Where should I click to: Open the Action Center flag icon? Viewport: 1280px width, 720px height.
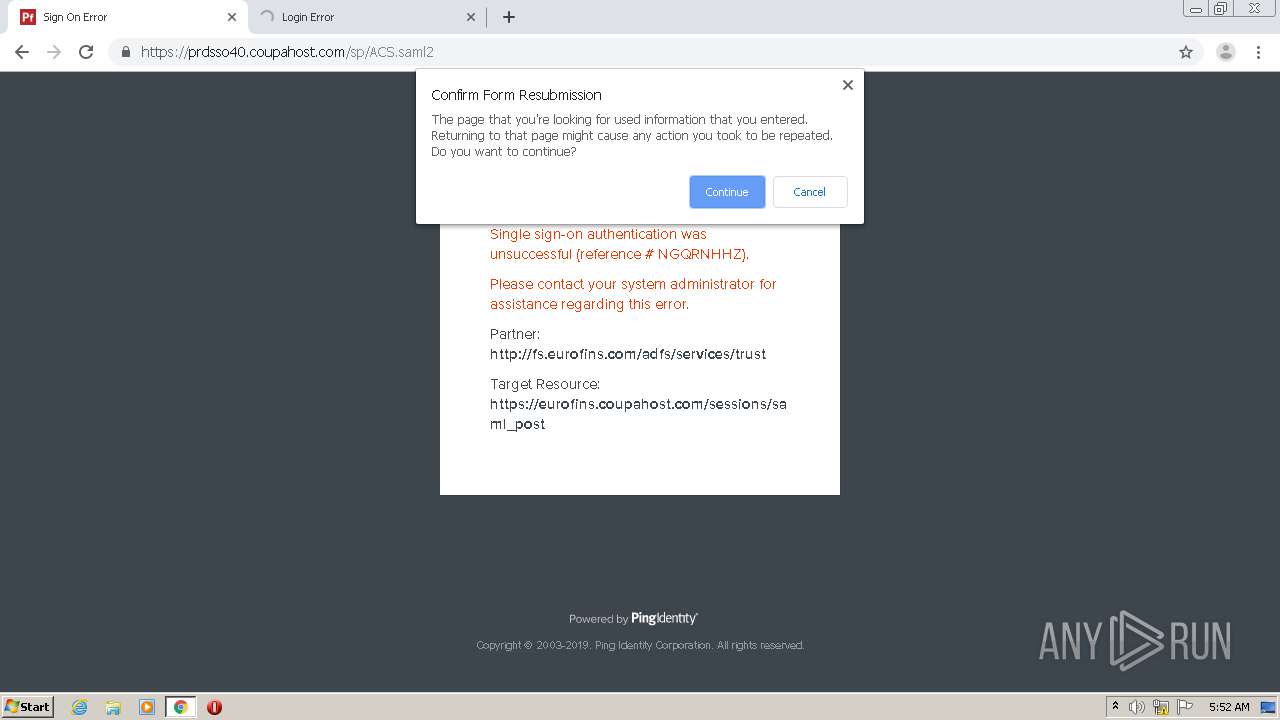point(1185,707)
